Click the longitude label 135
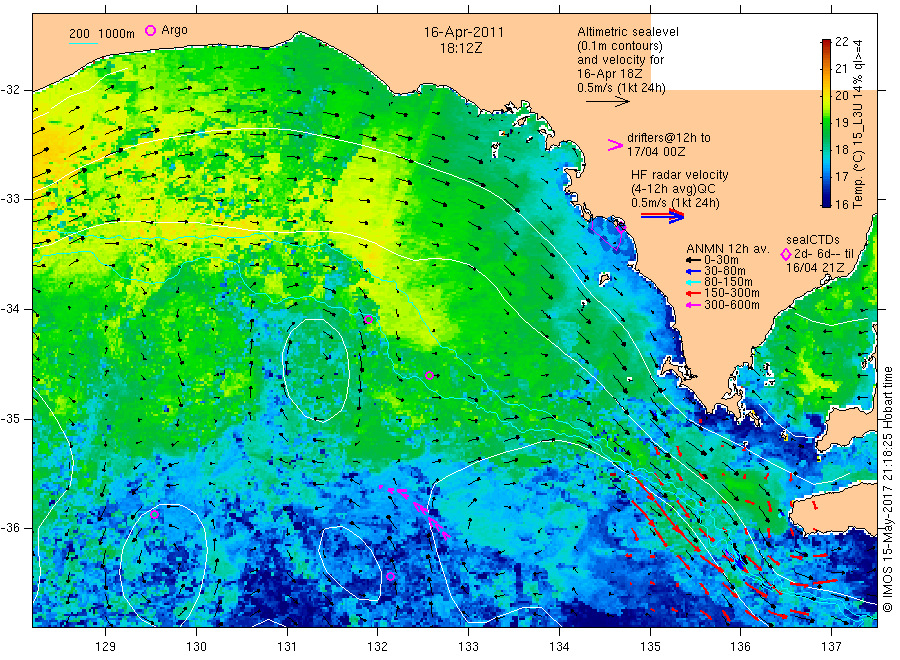The height and width of the screenshot is (660, 900). [x=650, y=647]
